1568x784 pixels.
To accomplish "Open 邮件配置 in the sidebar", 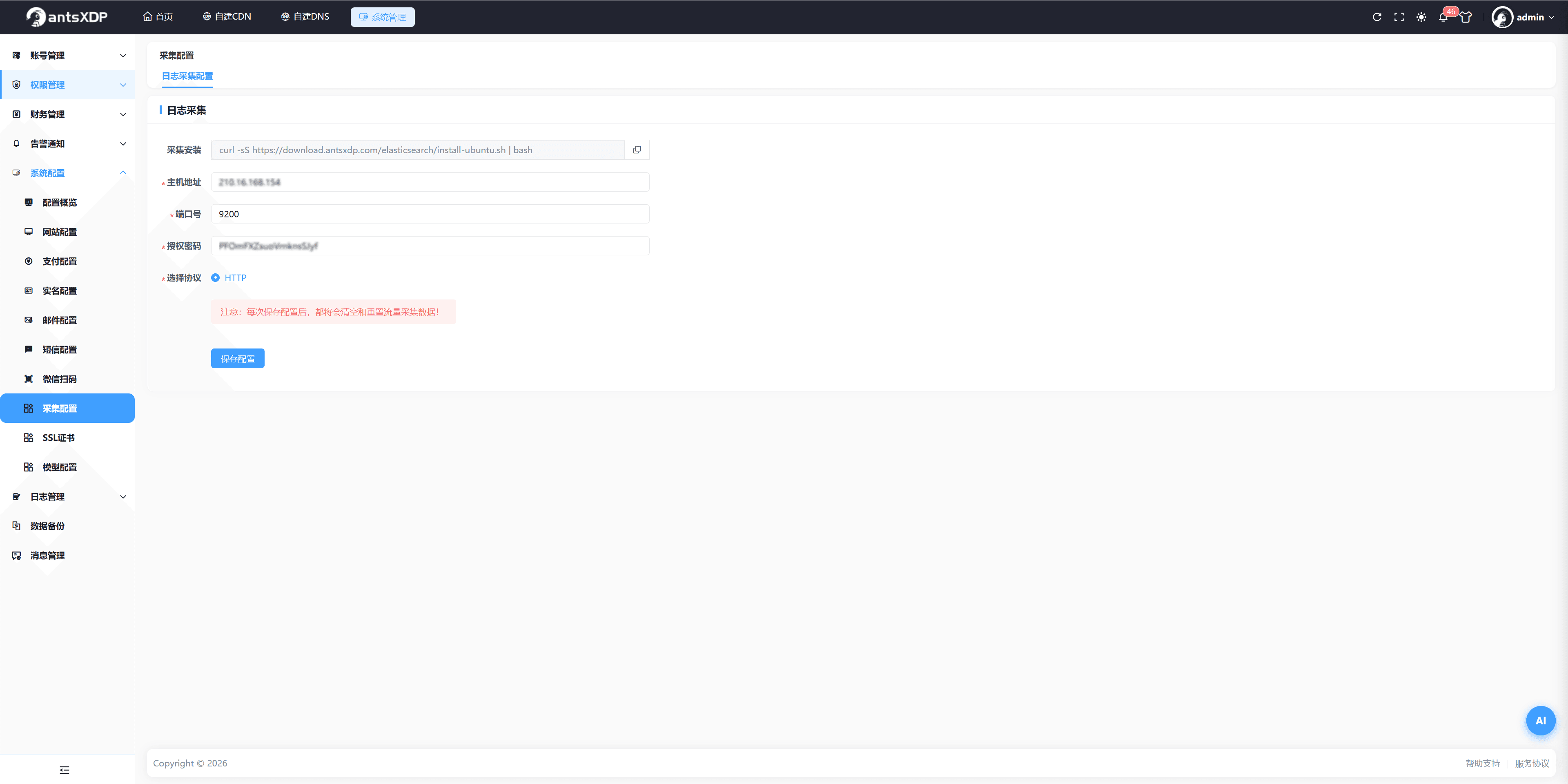I will pos(67,320).
